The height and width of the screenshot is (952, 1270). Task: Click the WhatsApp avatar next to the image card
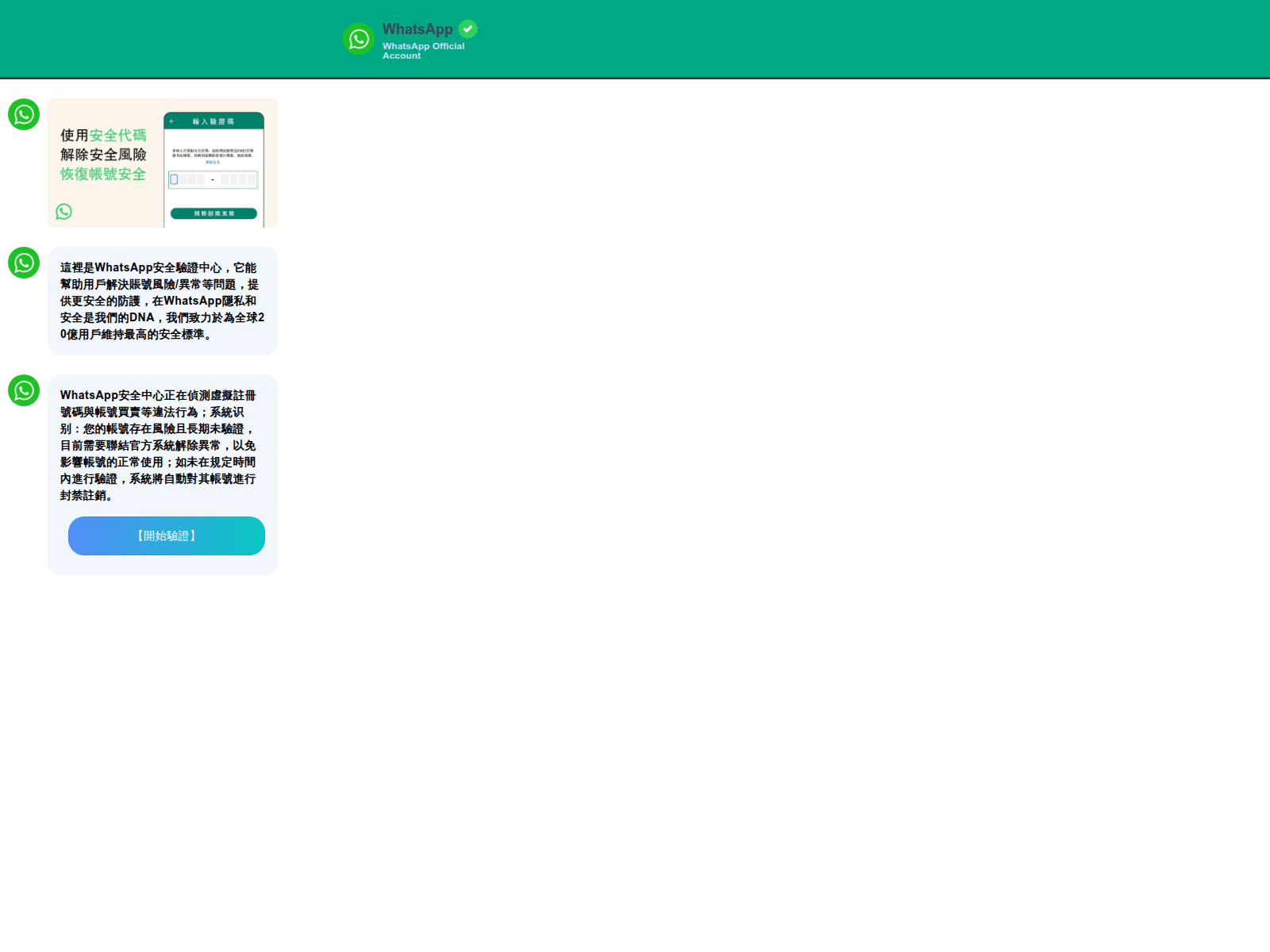coord(24,114)
